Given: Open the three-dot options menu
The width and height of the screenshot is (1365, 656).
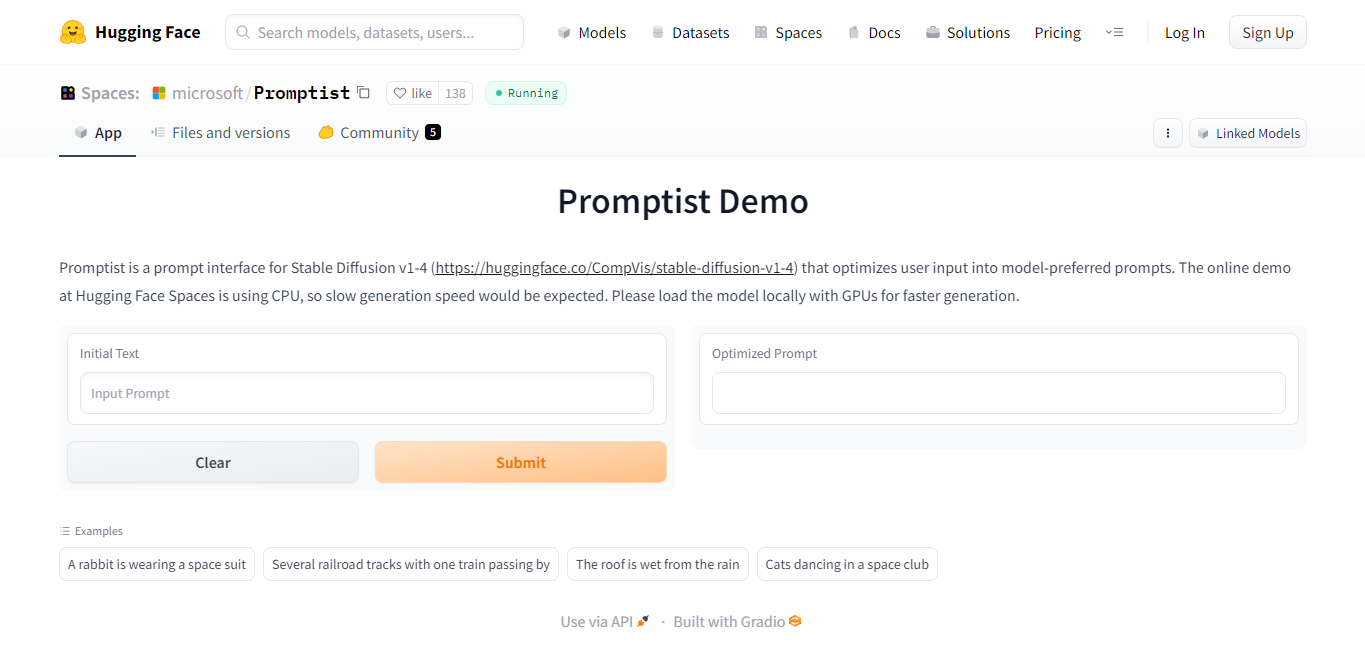Looking at the screenshot, I should [1168, 133].
